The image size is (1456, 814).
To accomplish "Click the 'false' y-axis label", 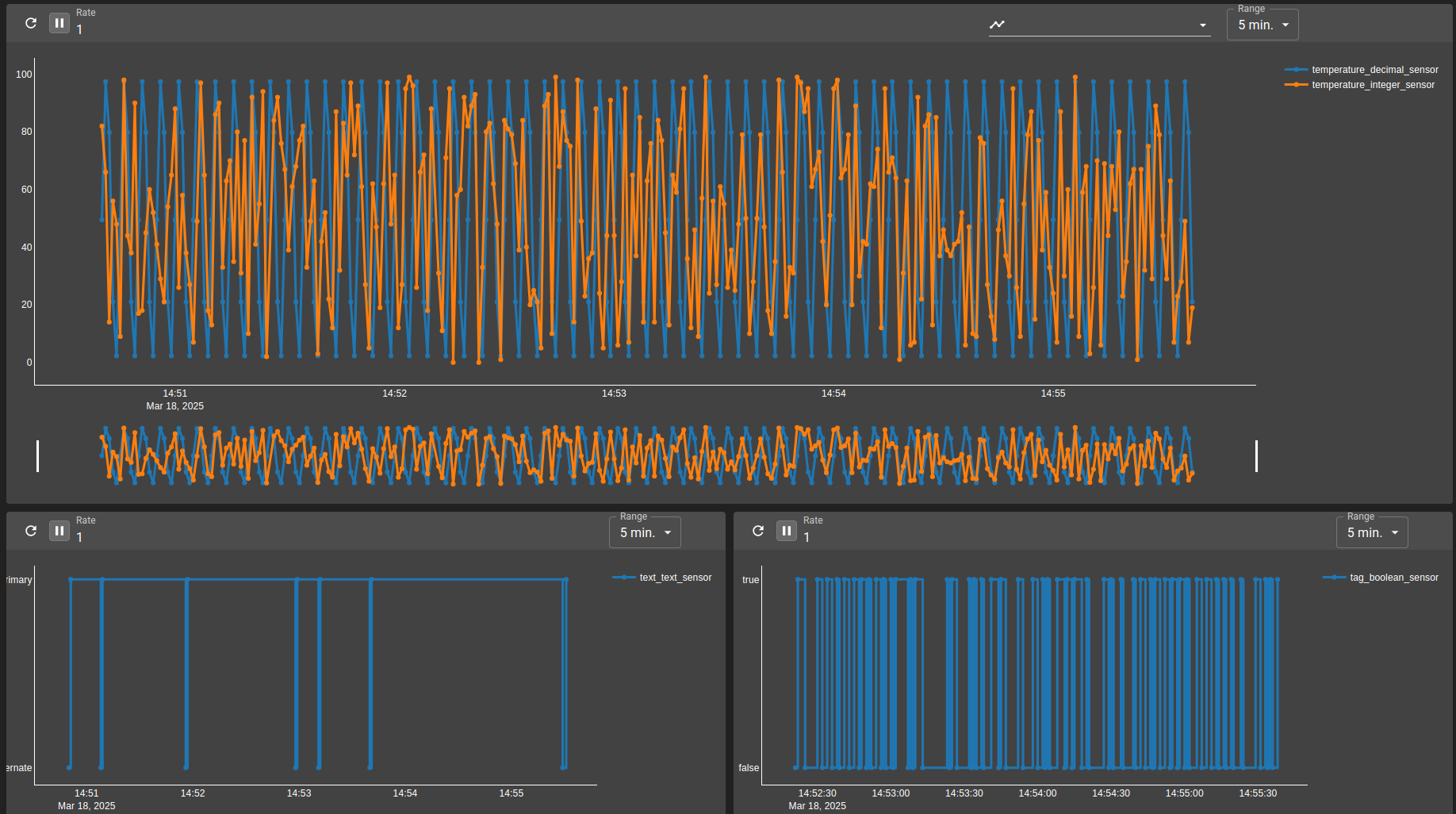I will (x=749, y=768).
